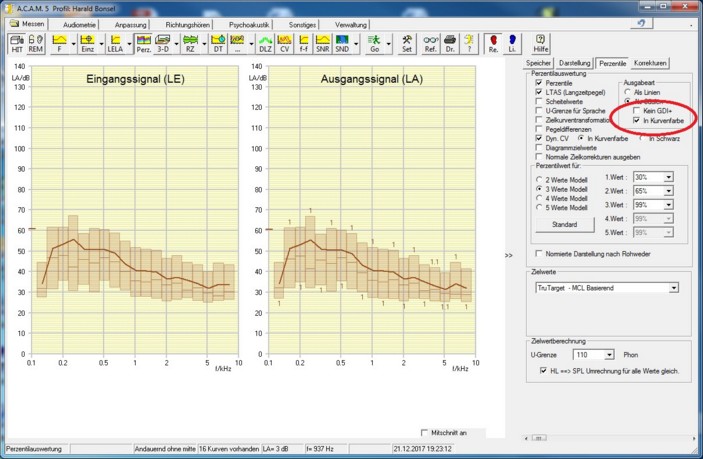Switch to the Anpassung tab
Image resolution: width=703 pixels, height=459 pixels.
130,25
